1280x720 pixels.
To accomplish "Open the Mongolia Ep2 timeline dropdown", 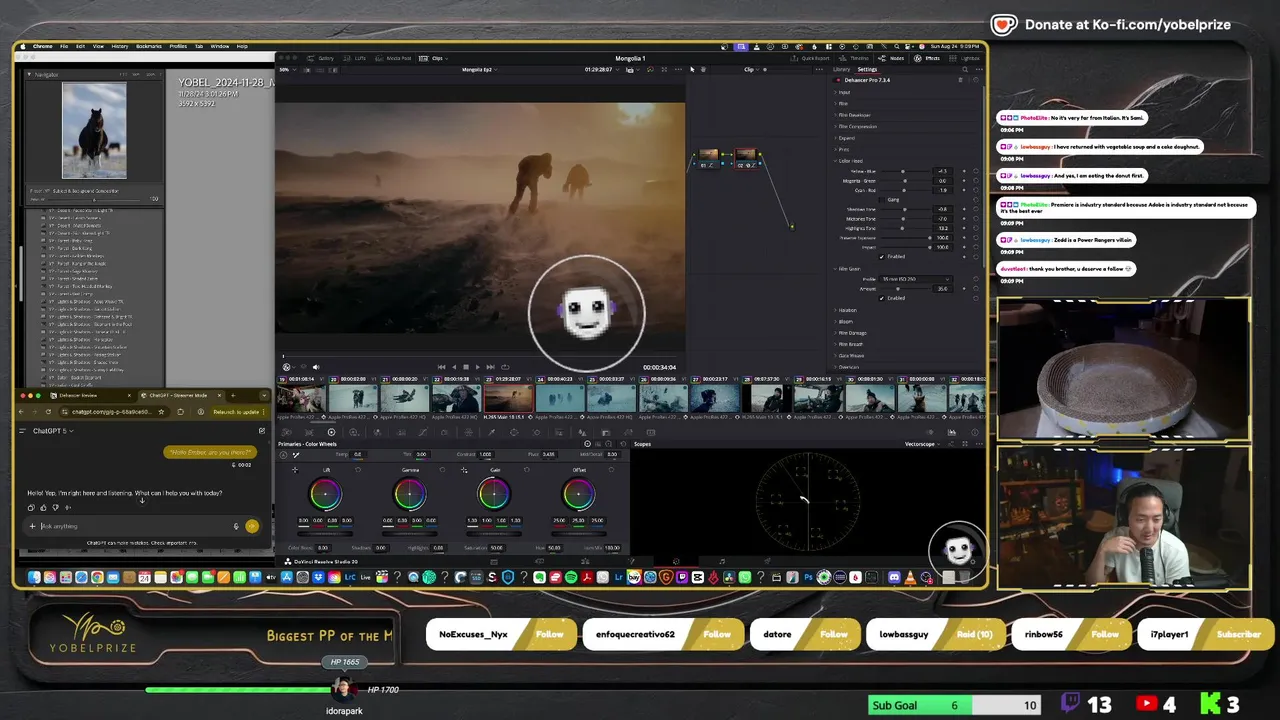I will click(x=479, y=69).
